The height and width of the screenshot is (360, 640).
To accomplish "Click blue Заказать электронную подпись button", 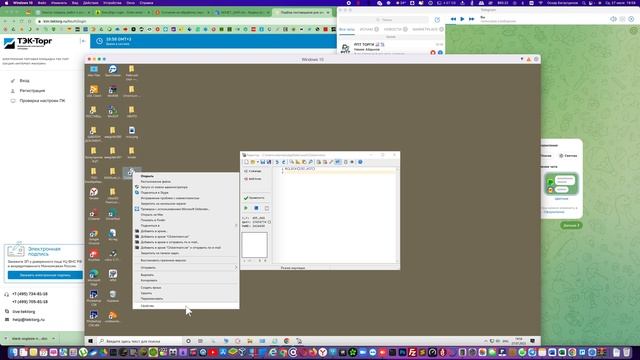I will coord(45,275).
